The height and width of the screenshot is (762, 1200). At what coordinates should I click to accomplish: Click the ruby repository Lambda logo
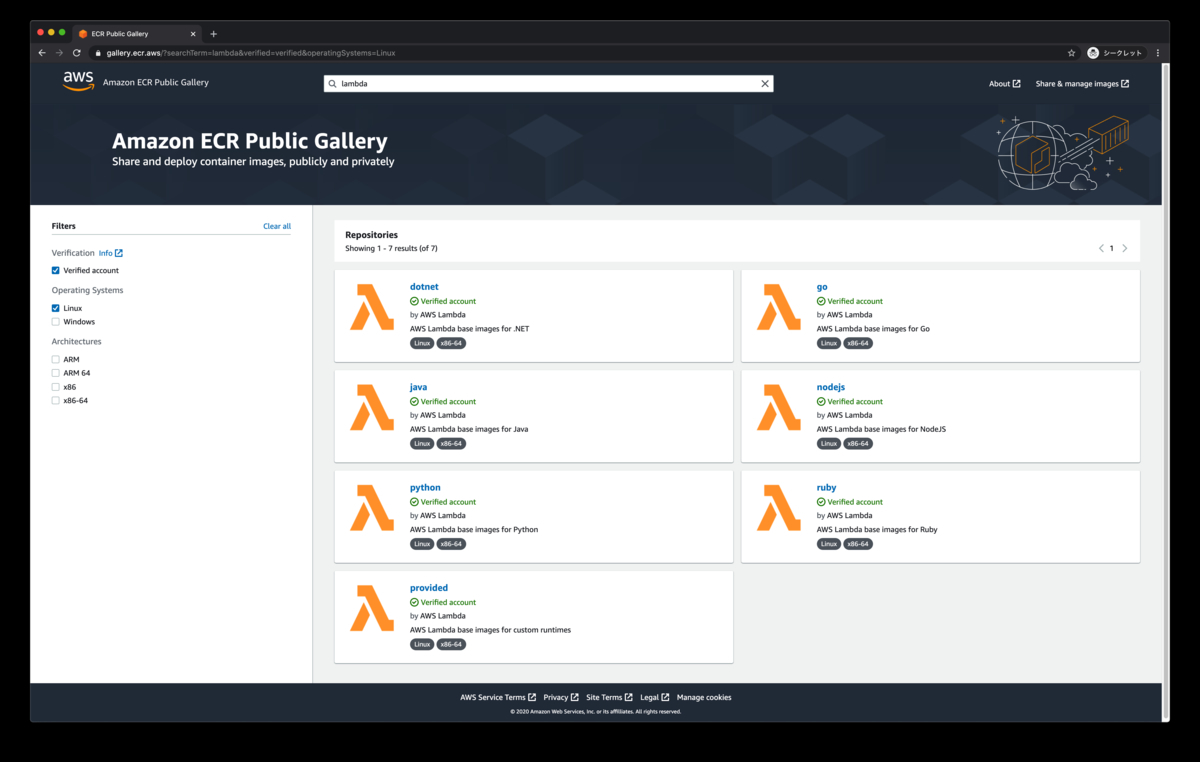(x=779, y=508)
